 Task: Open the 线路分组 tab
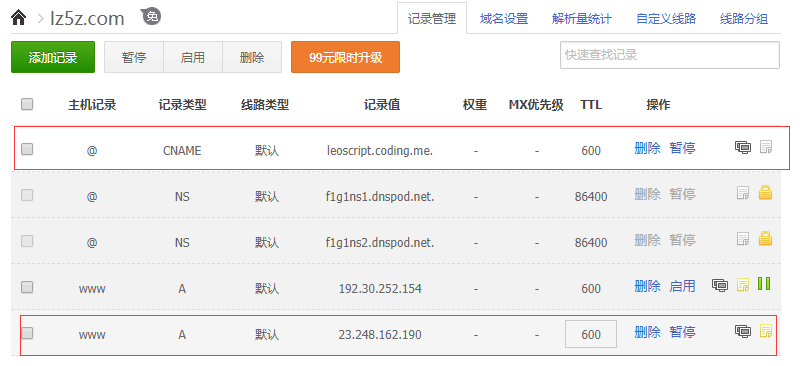744,19
